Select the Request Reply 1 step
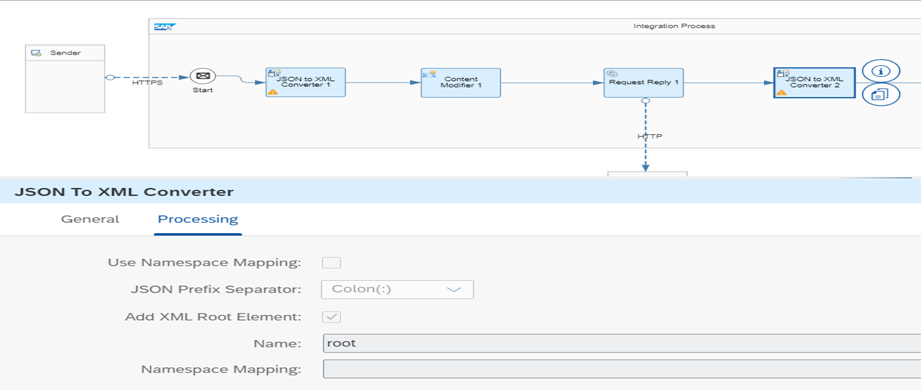This screenshot has height=390, width=921. (x=644, y=82)
